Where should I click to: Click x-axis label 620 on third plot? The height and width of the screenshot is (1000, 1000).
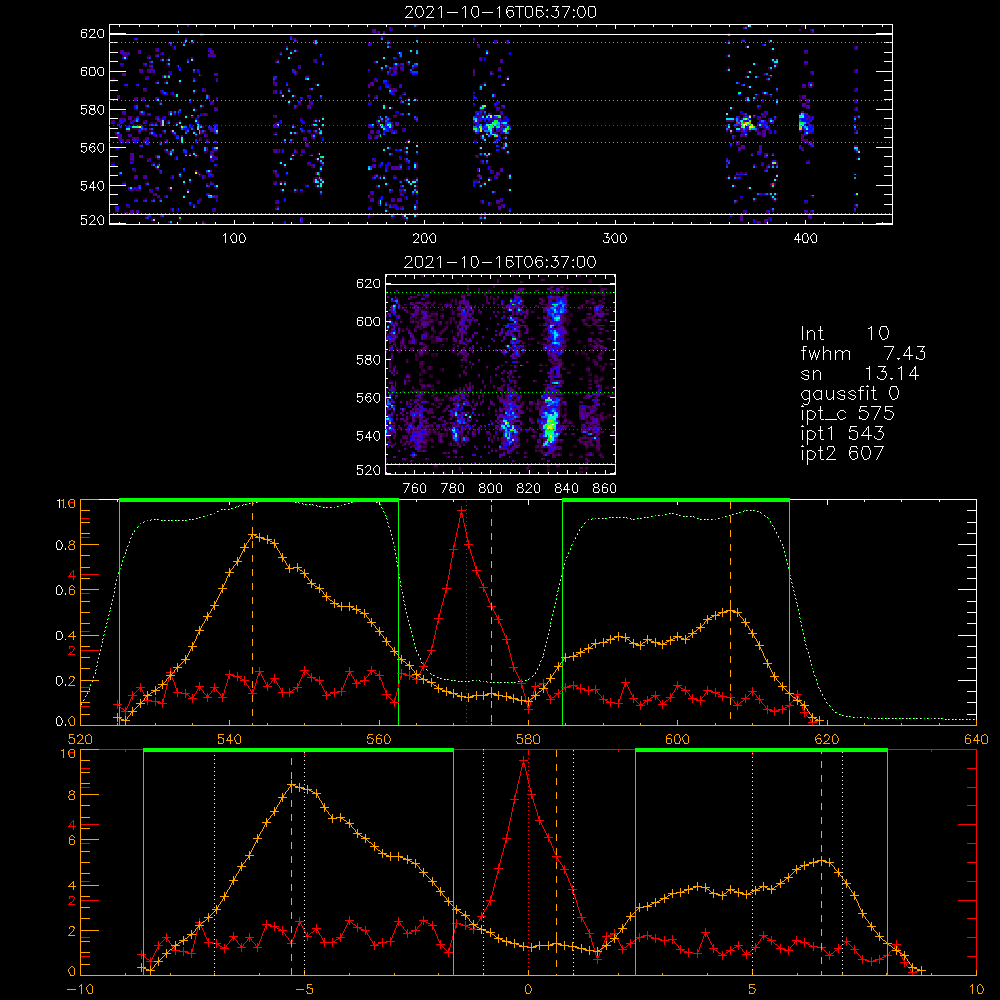click(827, 740)
